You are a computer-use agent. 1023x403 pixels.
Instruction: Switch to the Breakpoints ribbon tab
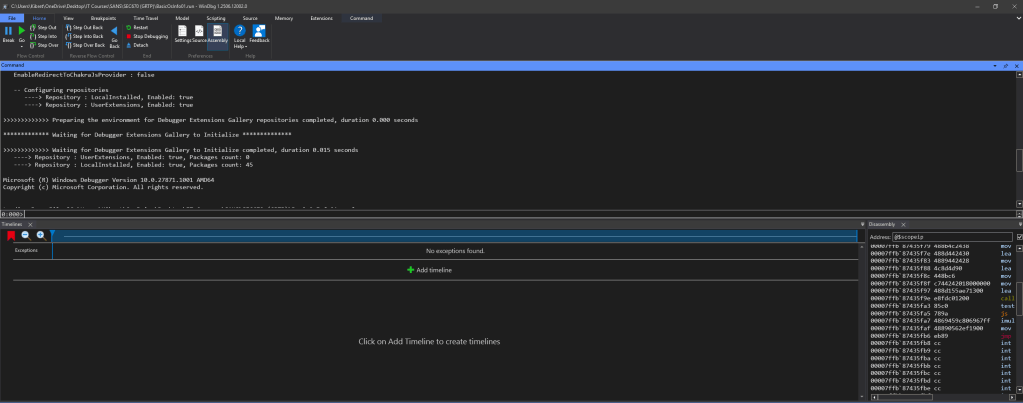tap(104, 18)
